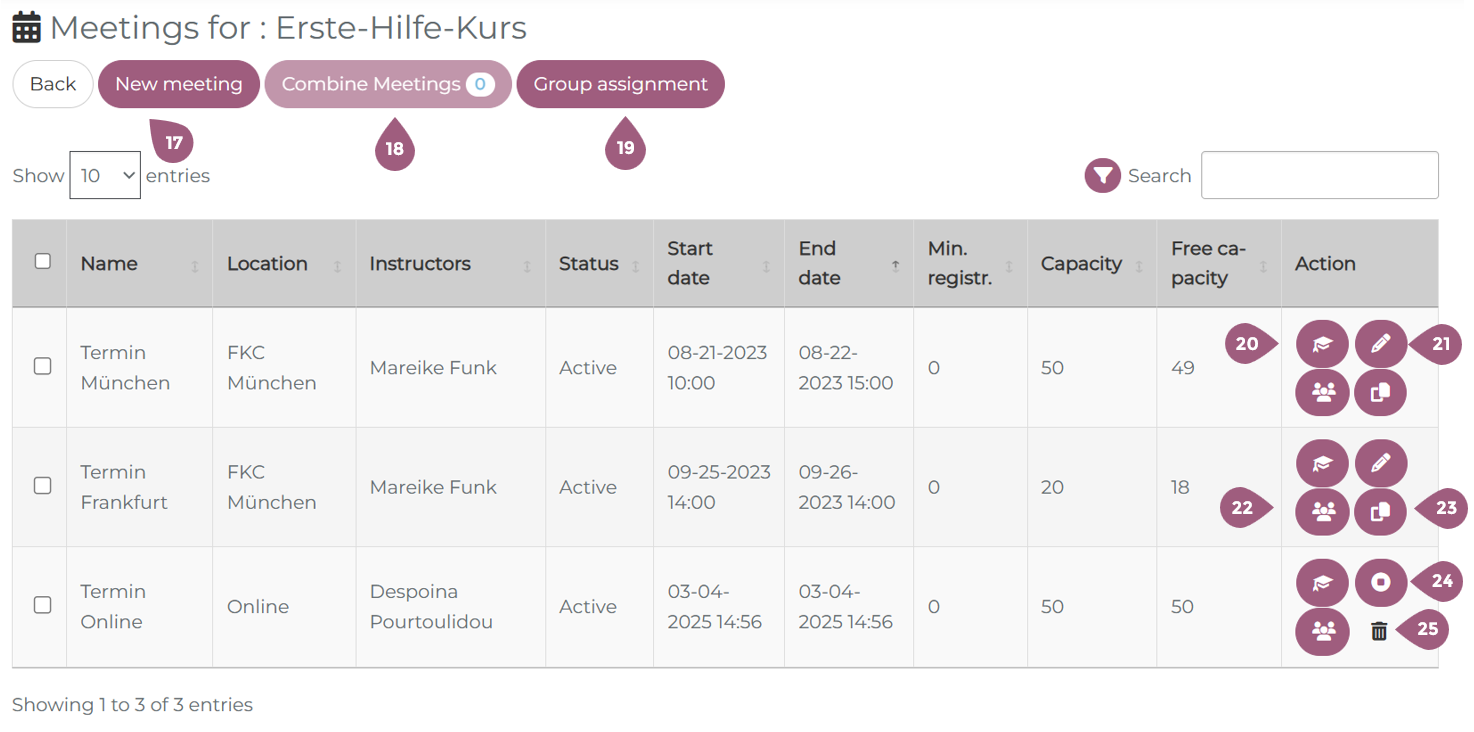Open participants icon for Termin Frankfurt
Image resolution: width=1474 pixels, height=732 pixels.
tap(1322, 512)
